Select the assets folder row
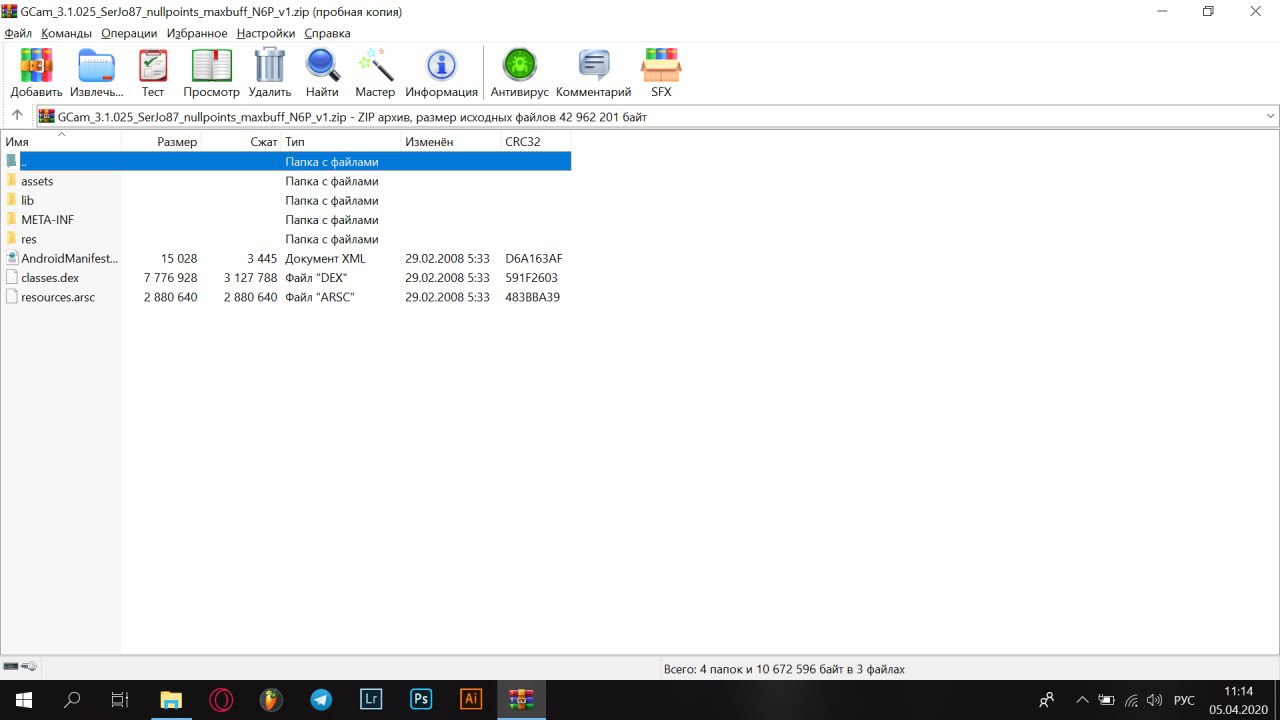 (286, 181)
